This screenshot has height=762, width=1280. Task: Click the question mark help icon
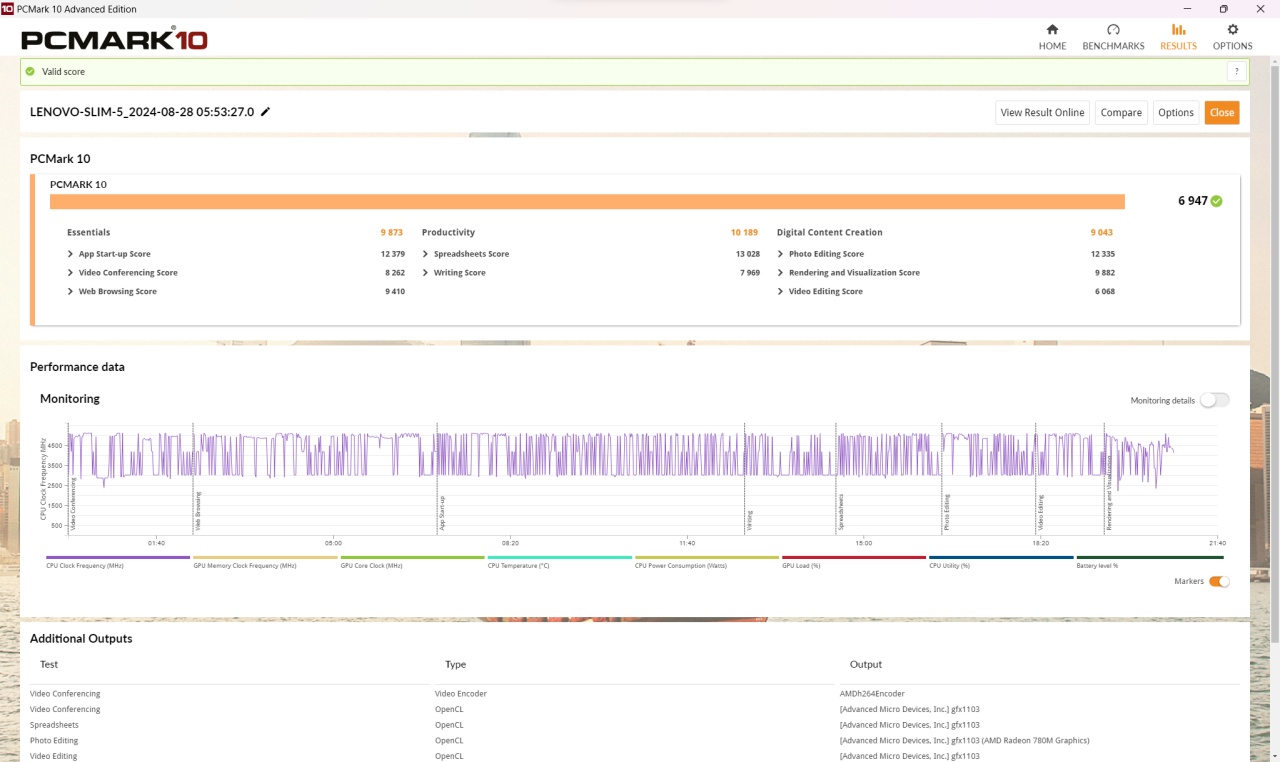pos(1237,72)
